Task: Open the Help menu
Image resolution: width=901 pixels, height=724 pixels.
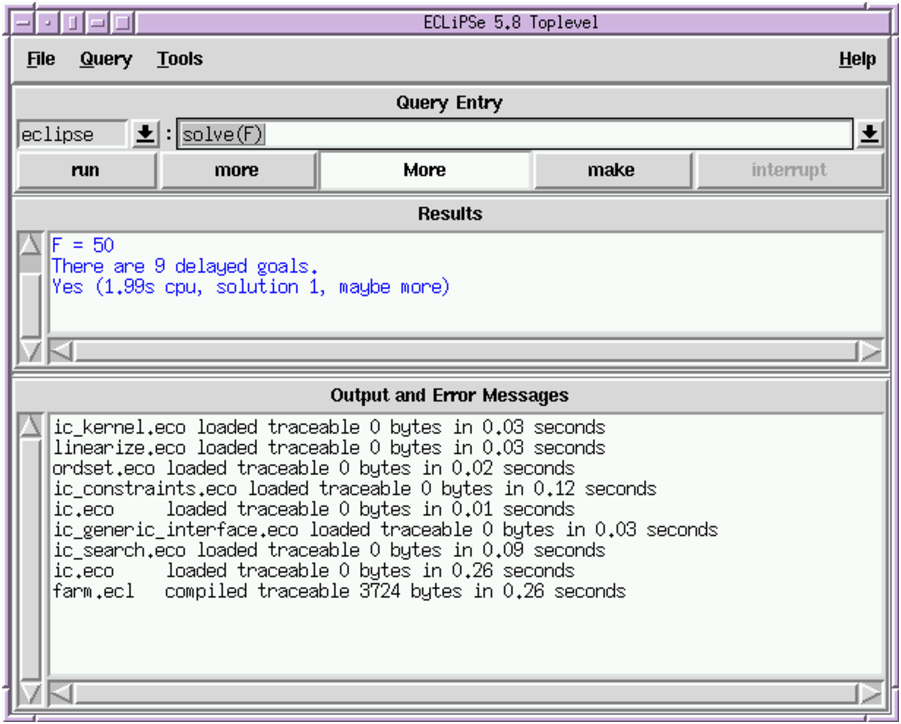Action: pos(857,59)
